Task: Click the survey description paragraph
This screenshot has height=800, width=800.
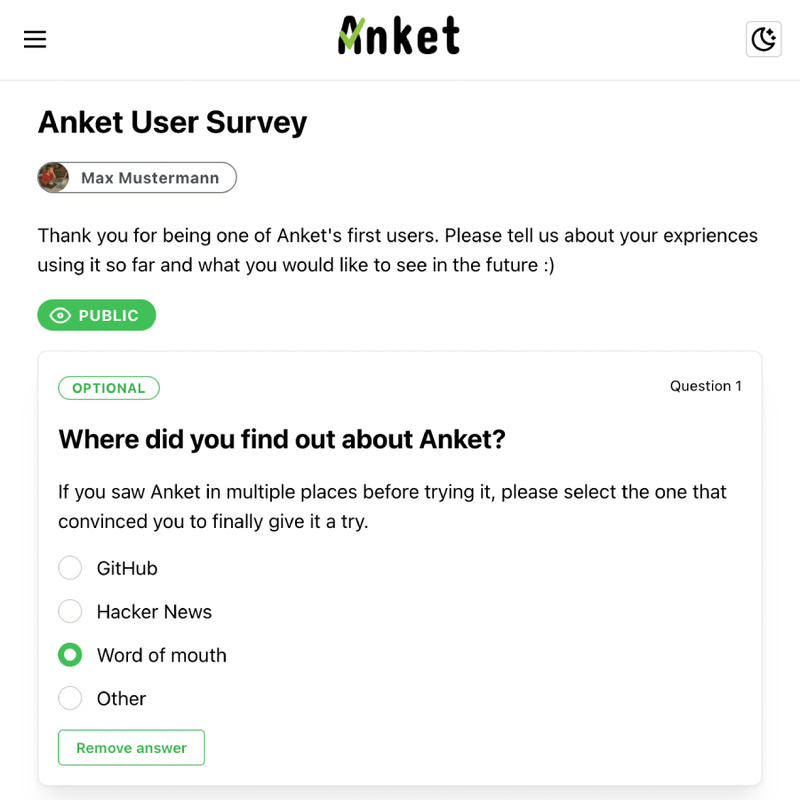Action: (x=397, y=250)
